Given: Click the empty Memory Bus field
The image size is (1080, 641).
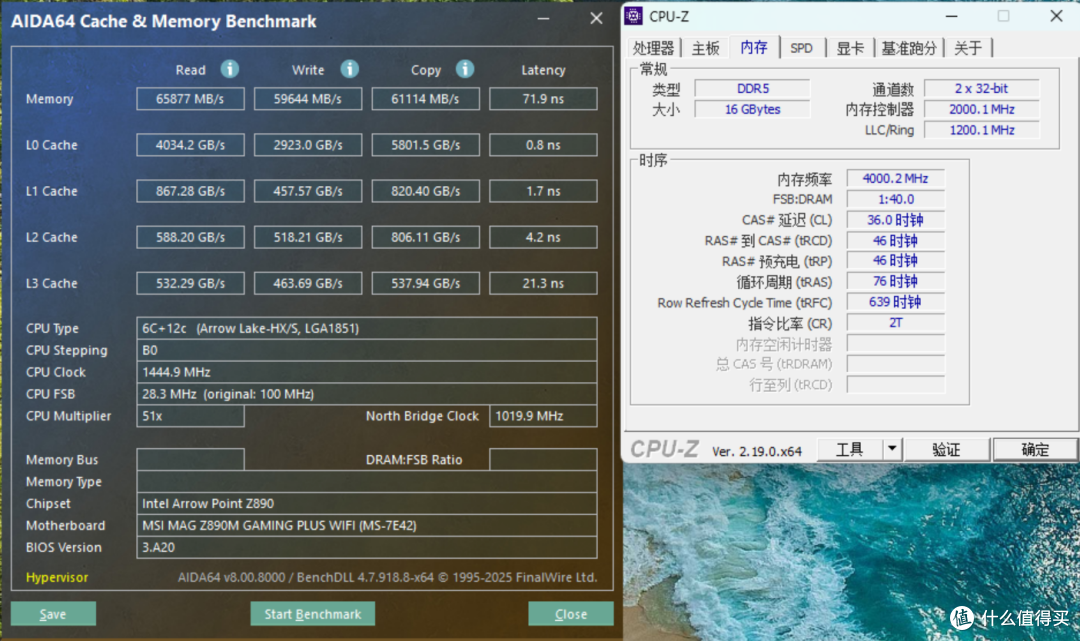Looking at the screenshot, I should click(190, 459).
